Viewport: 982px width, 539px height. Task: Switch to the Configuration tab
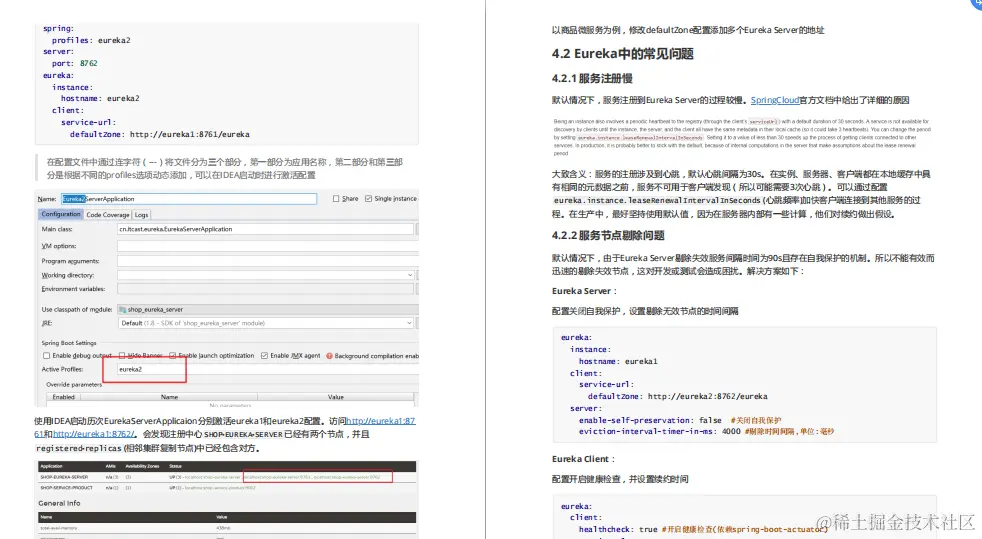(61, 214)
